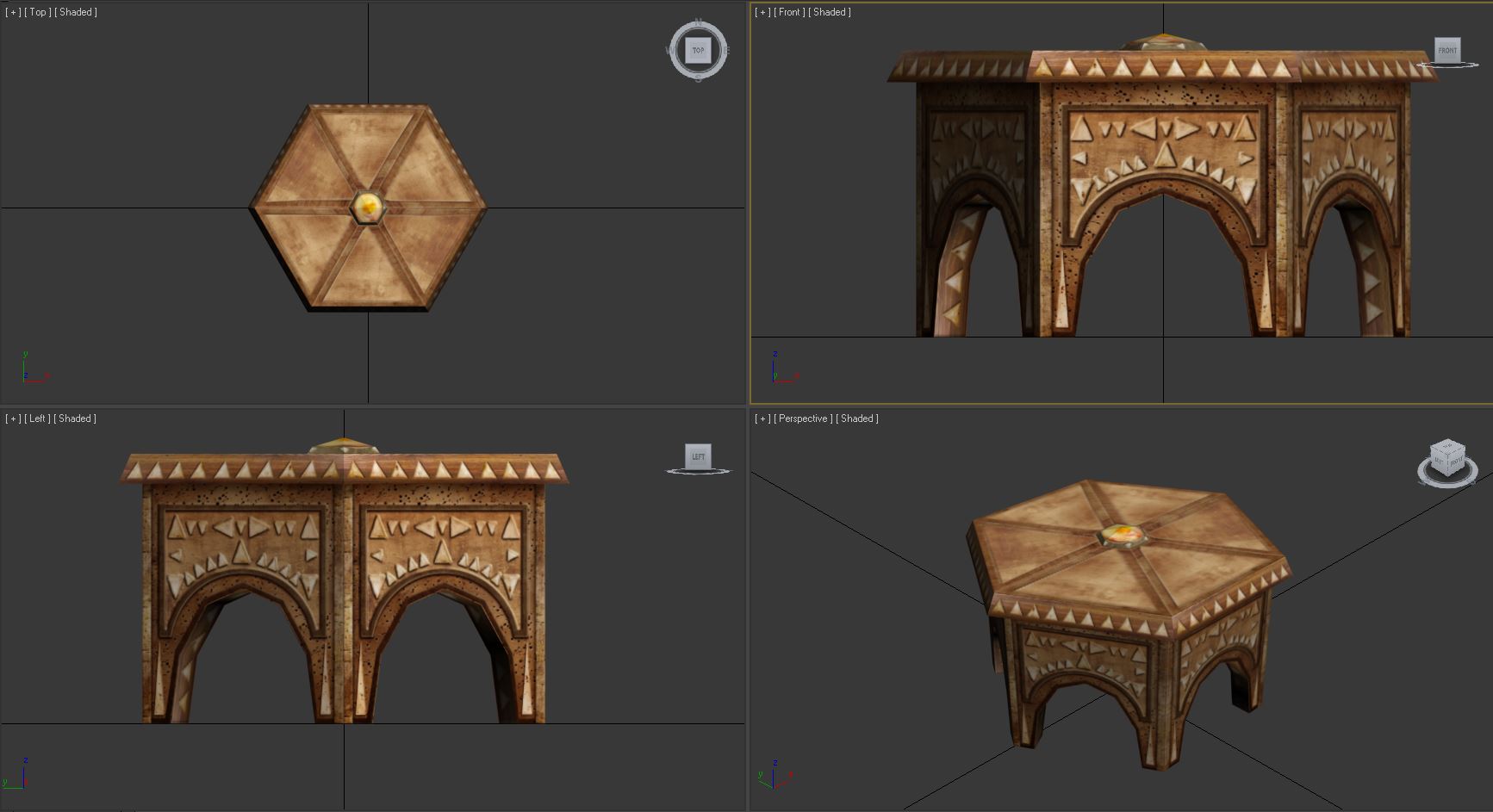Click the S compass letter on the Top ViewCube

[699, 78]
